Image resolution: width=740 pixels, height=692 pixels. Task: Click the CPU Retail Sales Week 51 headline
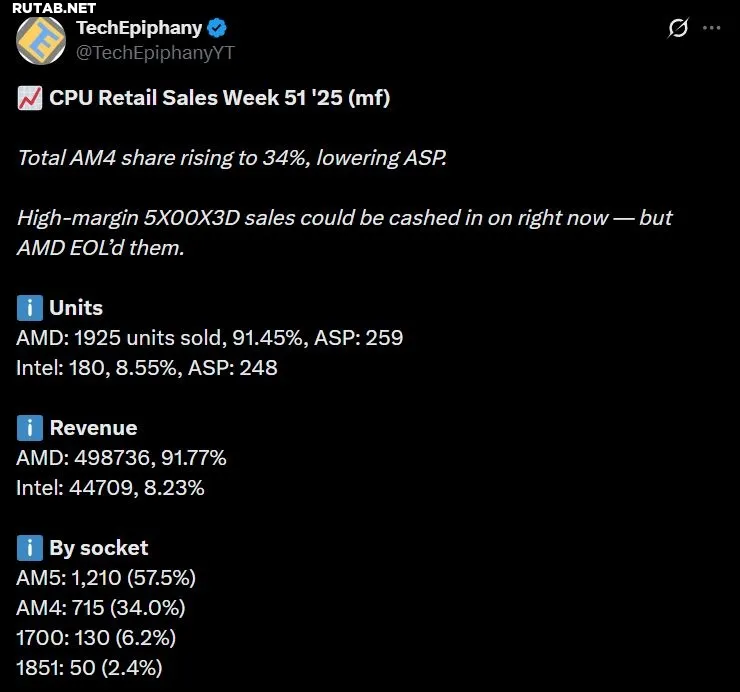pyautogui.click(x=219, y=98)
